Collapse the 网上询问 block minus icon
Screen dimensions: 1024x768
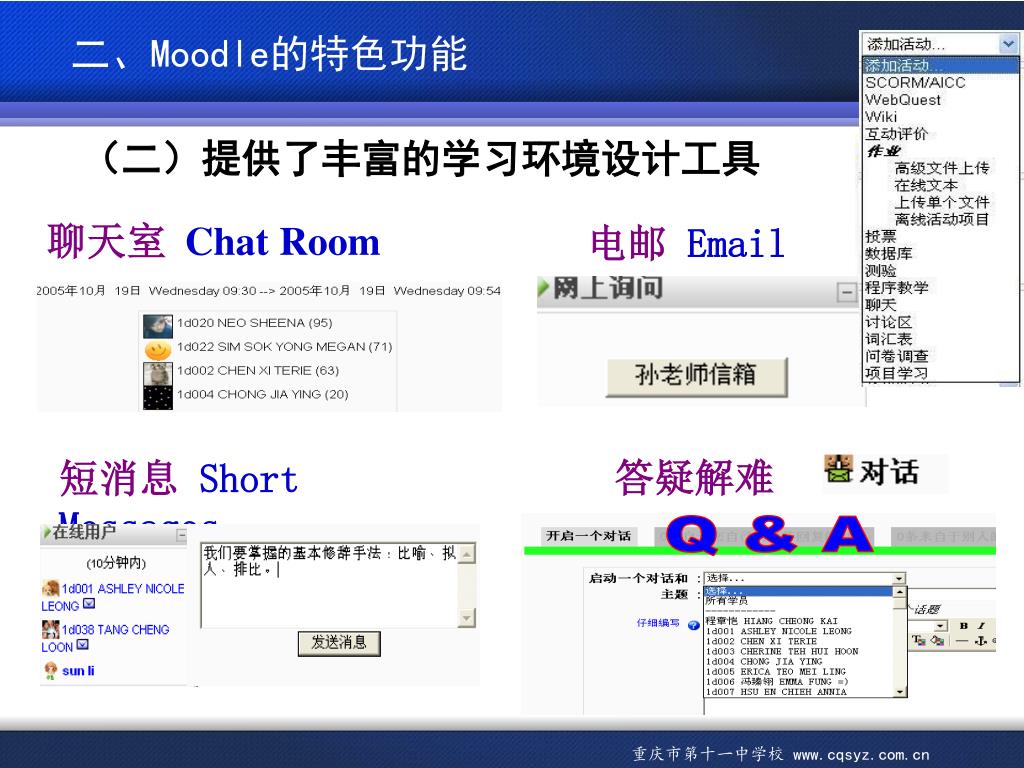[847, 292]
